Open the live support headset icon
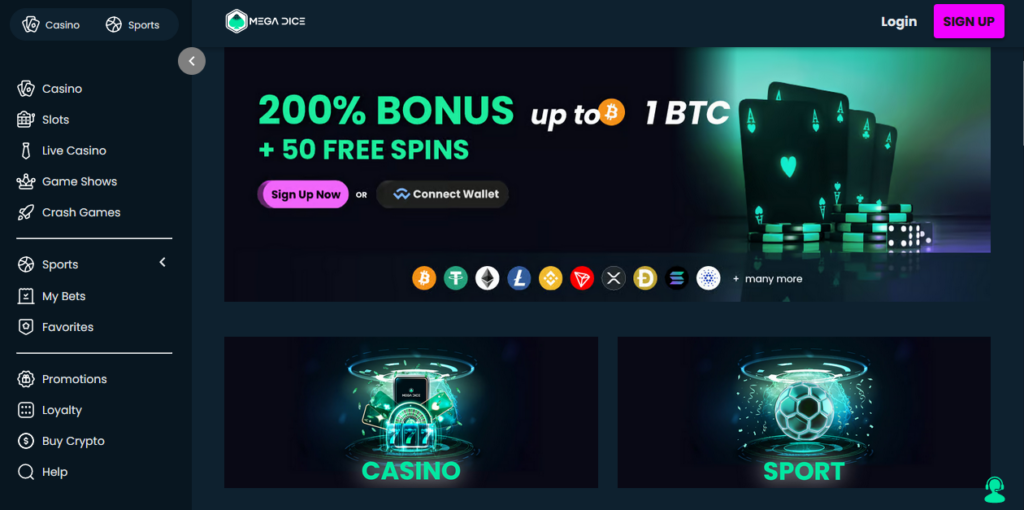Viewport: 1024px width, 510px height. point(994,489)
